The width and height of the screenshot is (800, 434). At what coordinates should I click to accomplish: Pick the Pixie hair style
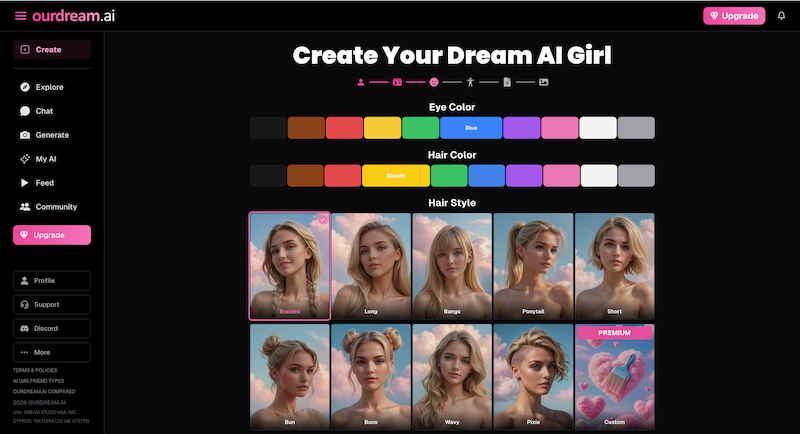(x=533, y=377)
